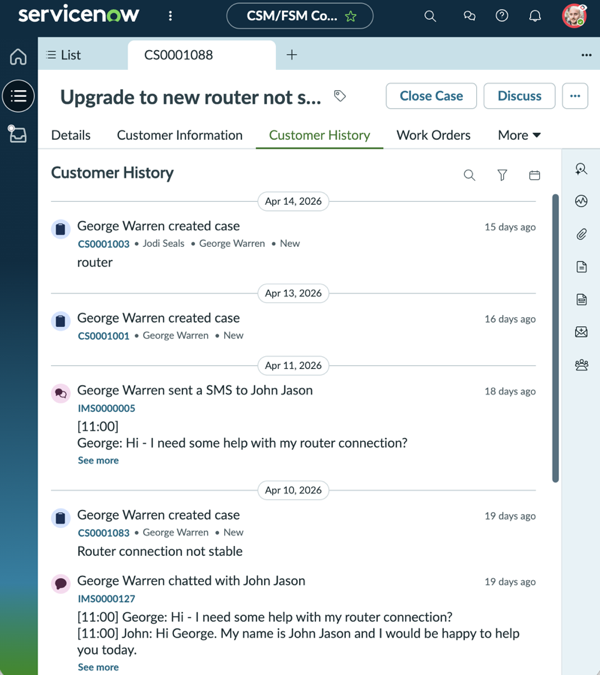Open the vertical three-dot menu beside the logo
The width and height of the screenshot is (600, 675).
click(x=170, y=16)
